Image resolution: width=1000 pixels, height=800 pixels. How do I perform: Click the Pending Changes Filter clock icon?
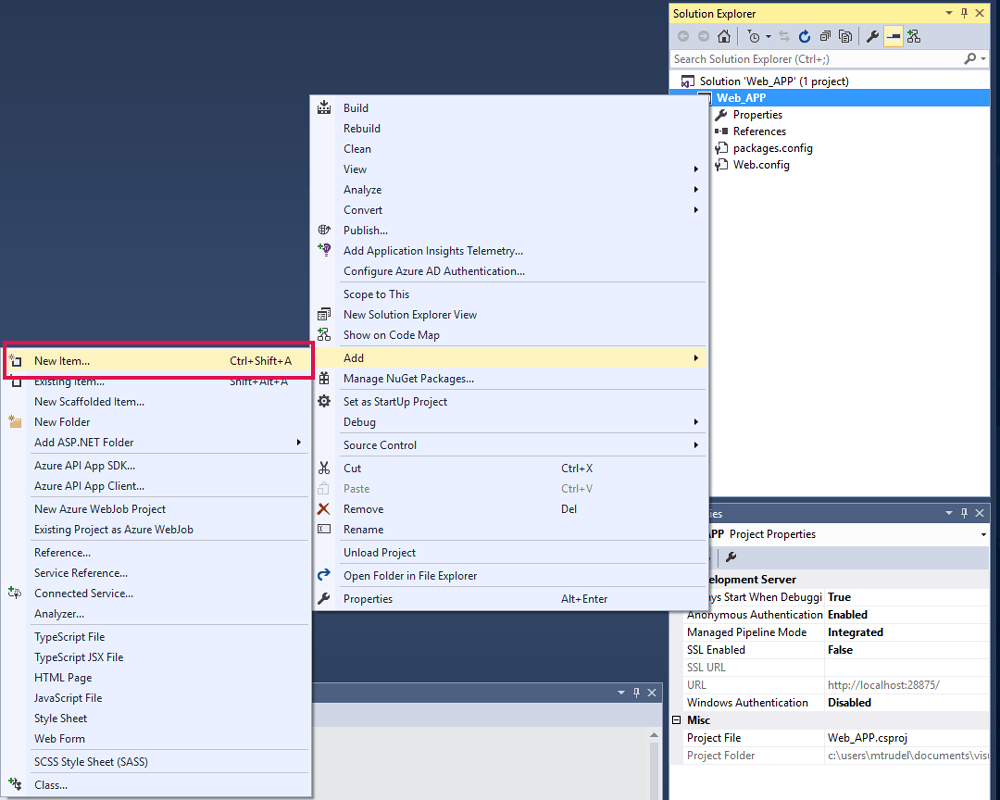click(x=754, y=37)
